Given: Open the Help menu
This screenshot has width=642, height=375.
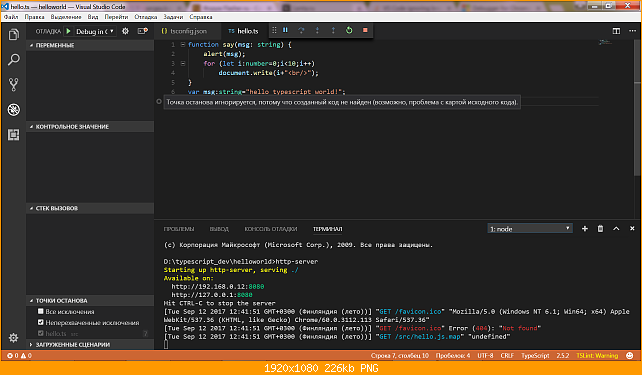Looking at the screenshot, I should (x=201, y=17).
